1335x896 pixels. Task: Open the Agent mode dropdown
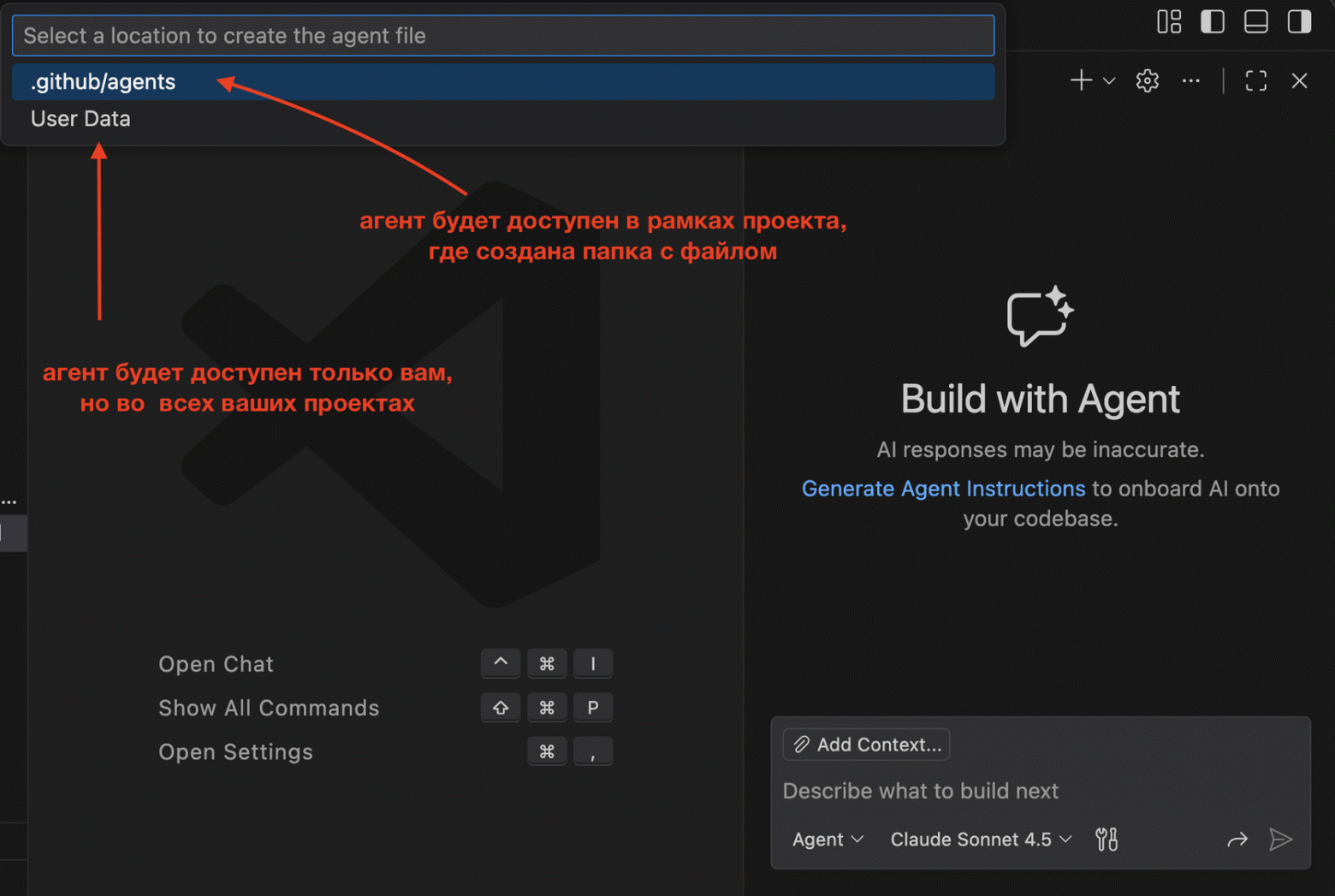click(826, 840)
